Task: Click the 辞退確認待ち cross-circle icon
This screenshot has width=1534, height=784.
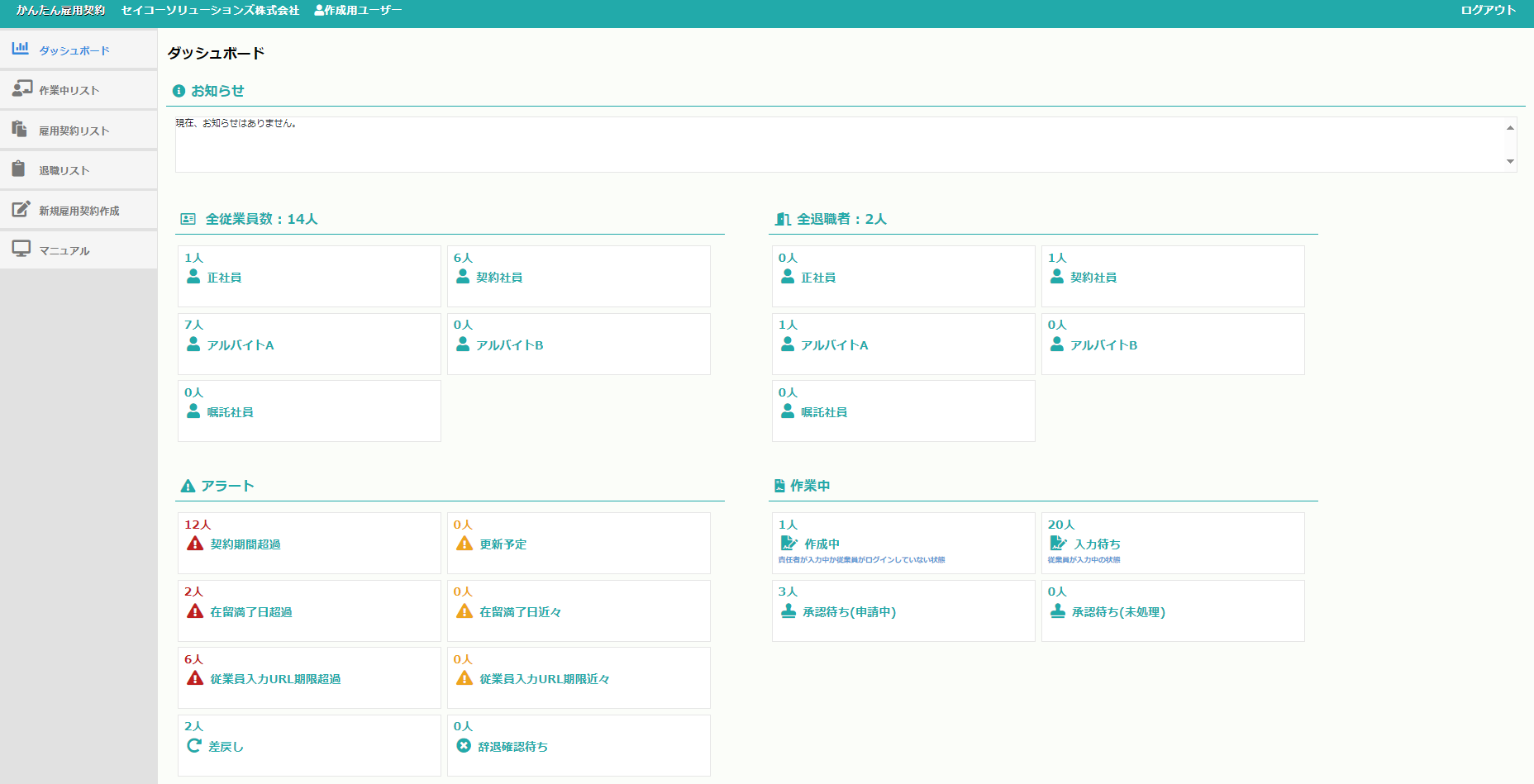Action: [464, 746]
